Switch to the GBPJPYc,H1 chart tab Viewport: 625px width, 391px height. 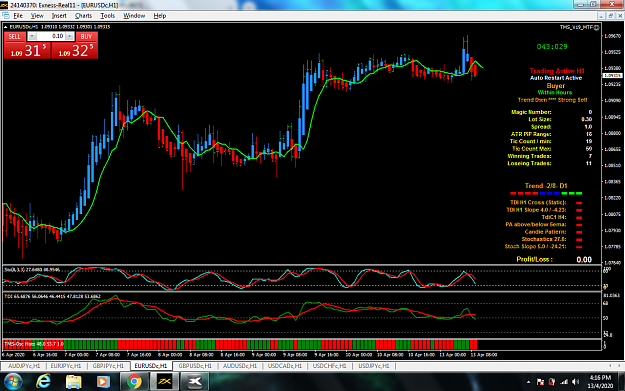[x=108, y=366]
